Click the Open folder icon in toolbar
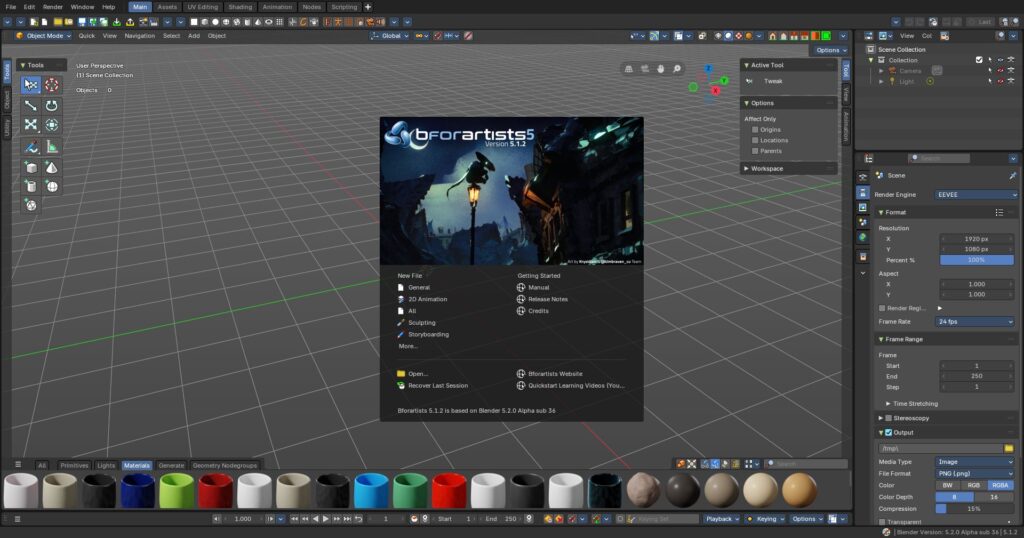The height and width of the screenshot is (538, 1024). pyautogui.click(x=57, y=22)
